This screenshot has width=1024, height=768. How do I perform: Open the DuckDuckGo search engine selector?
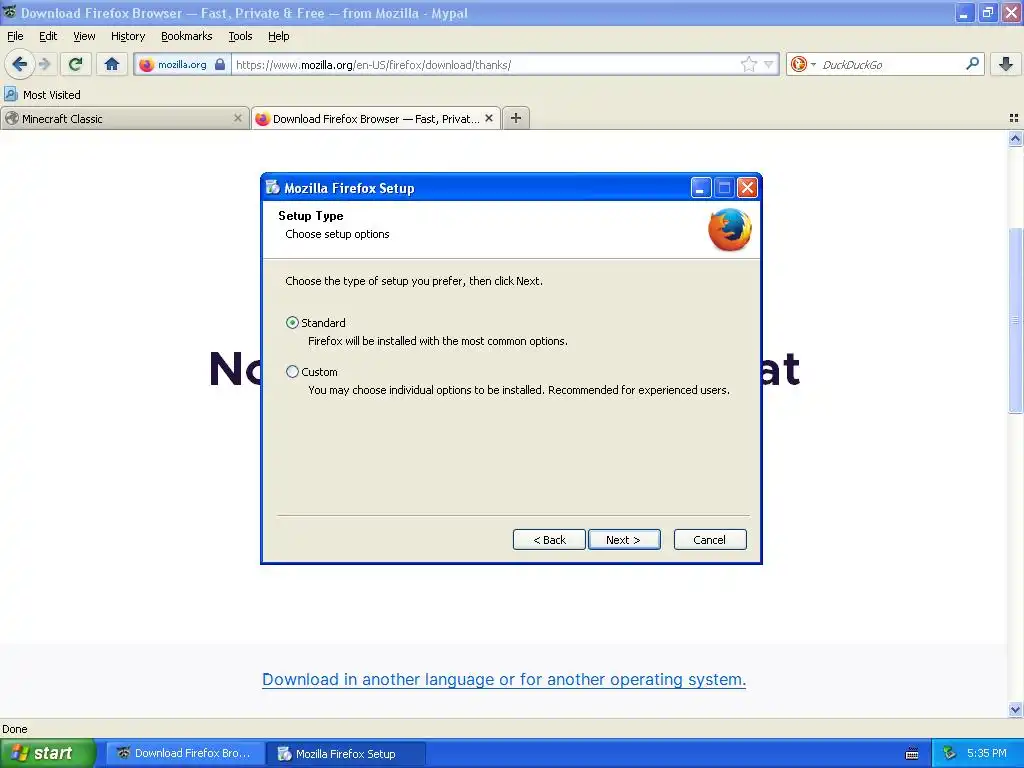pos(803,64)
